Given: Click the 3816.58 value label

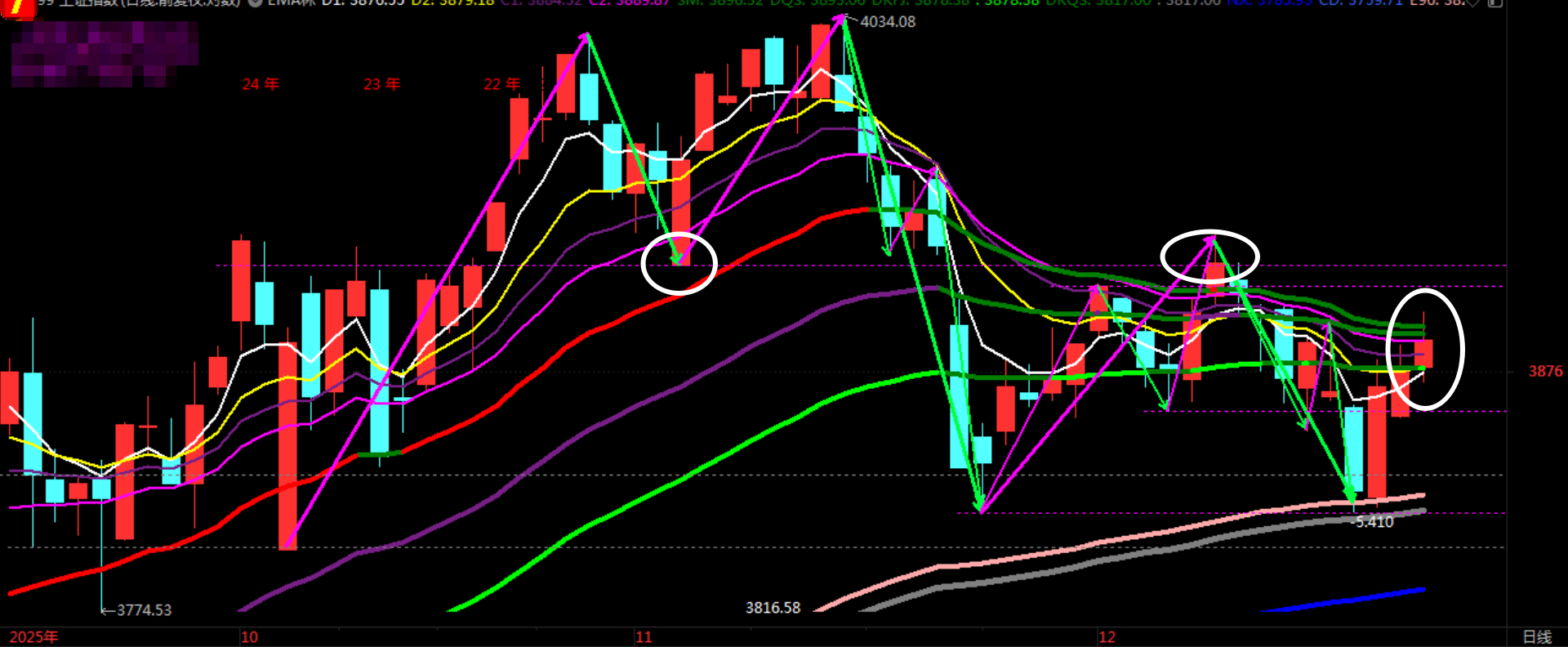Looking at the screenshot, I should 773,608.
